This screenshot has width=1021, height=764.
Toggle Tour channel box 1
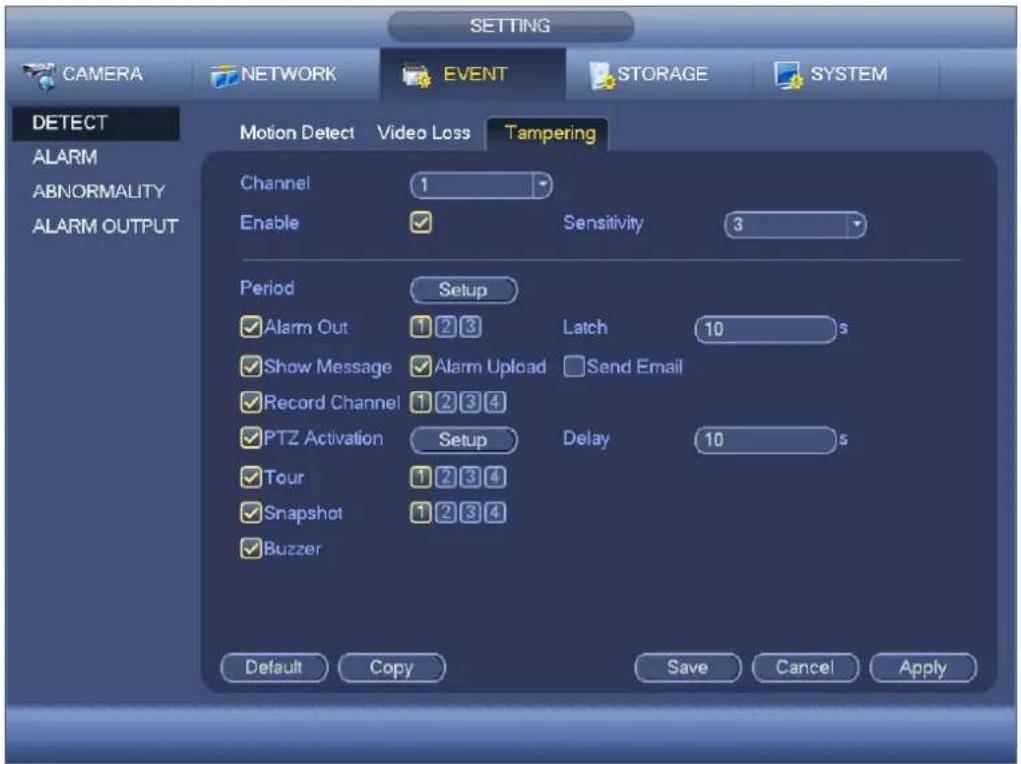pyautogui.click(x=421, y=477)
